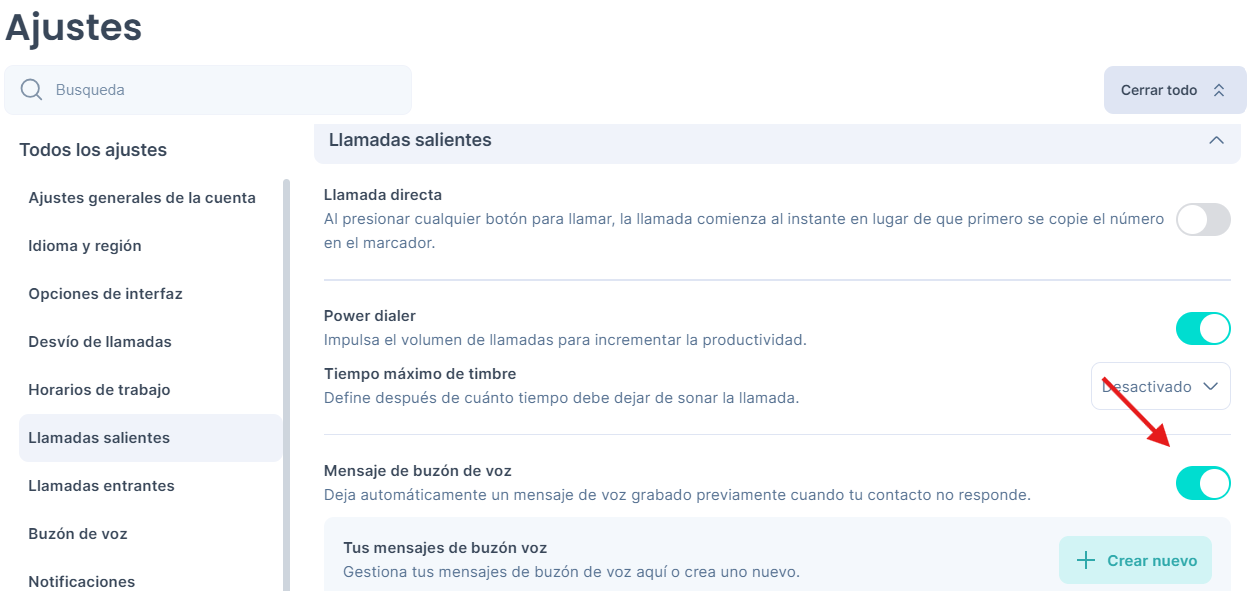Image resolution: width=1249 pixels, height=591 pixels.
Task: Click the plus icon in Crear nuevo
Action: pyautogui.click(x=1085, y=561)
